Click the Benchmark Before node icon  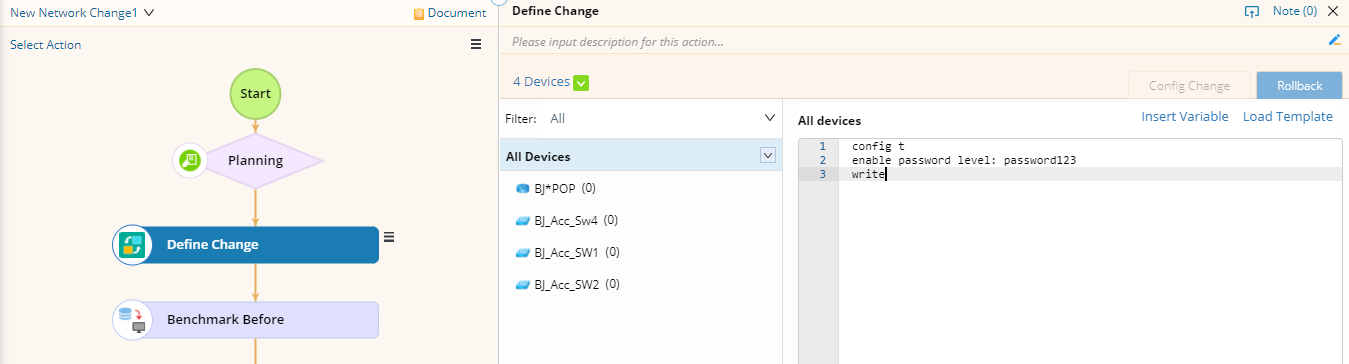tap(131, 320)
